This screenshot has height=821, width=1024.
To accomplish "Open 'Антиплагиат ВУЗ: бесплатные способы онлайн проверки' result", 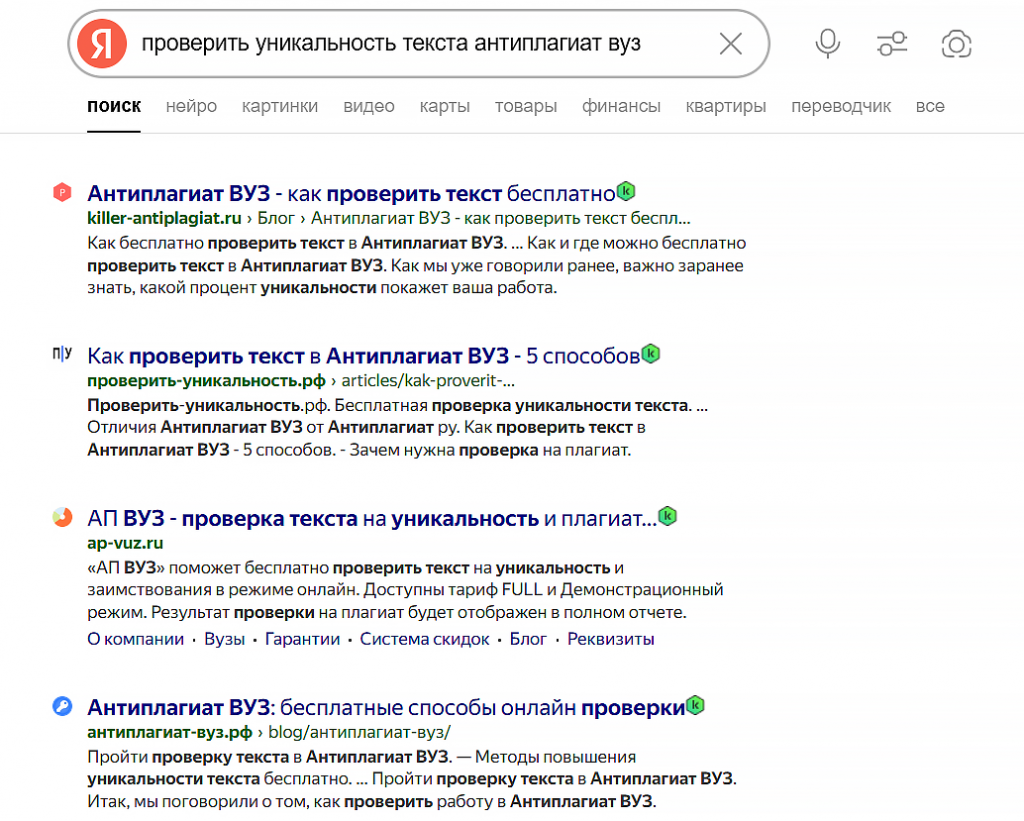I will click(x=386, y=707).
